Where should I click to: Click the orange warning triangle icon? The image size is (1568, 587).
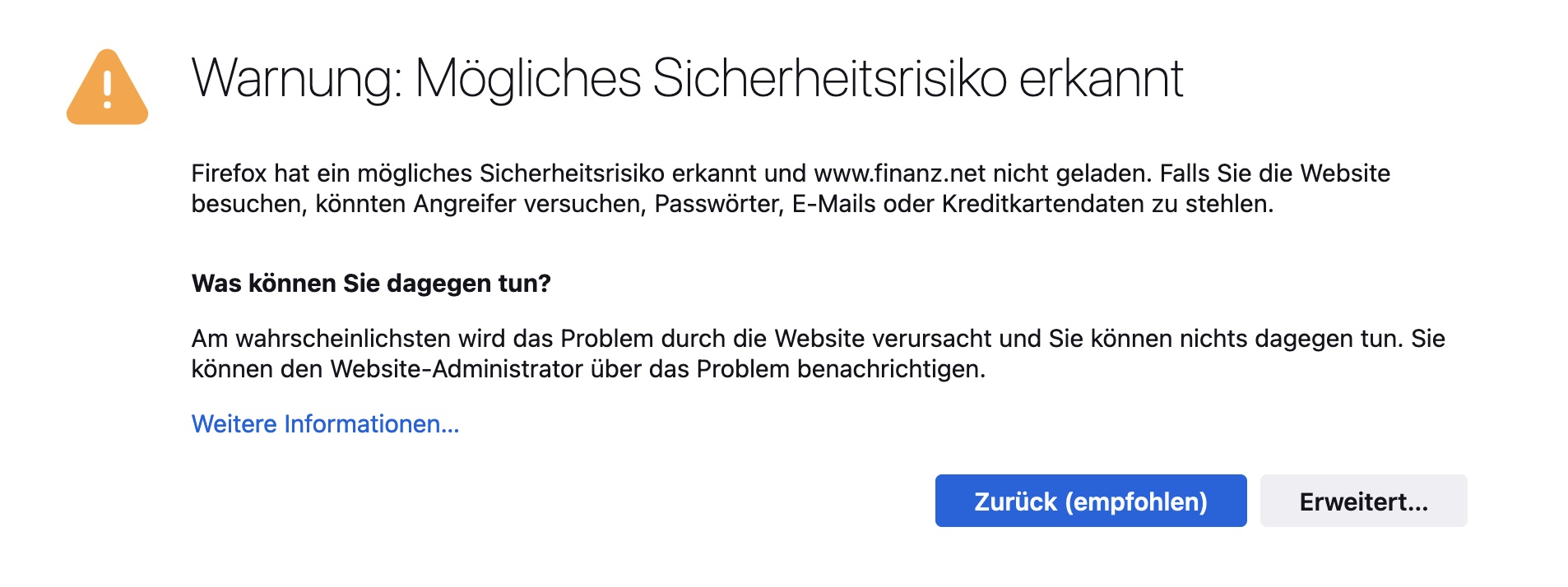point(107,89)
